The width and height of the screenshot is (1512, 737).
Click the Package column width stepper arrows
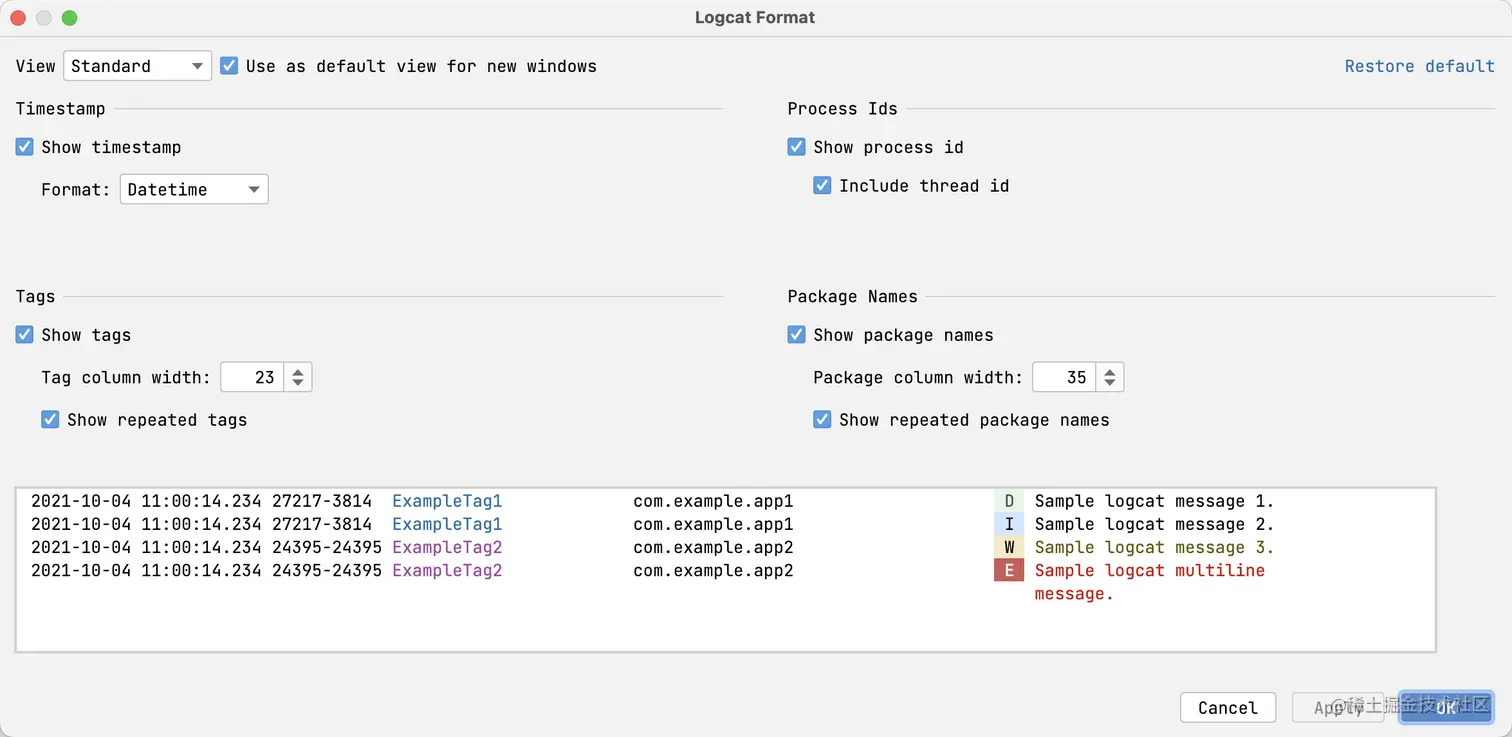(1109, 377)
